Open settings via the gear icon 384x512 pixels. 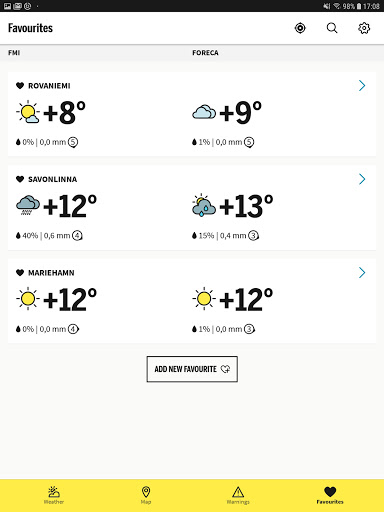(364, 28)
